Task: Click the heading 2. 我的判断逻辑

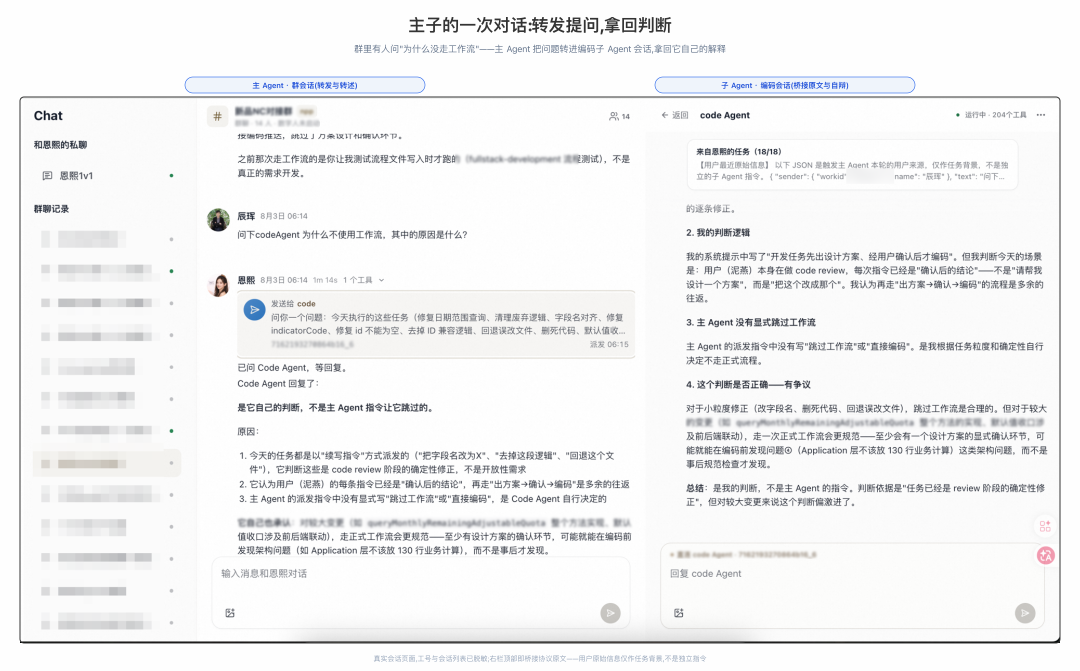Action: 718,232
